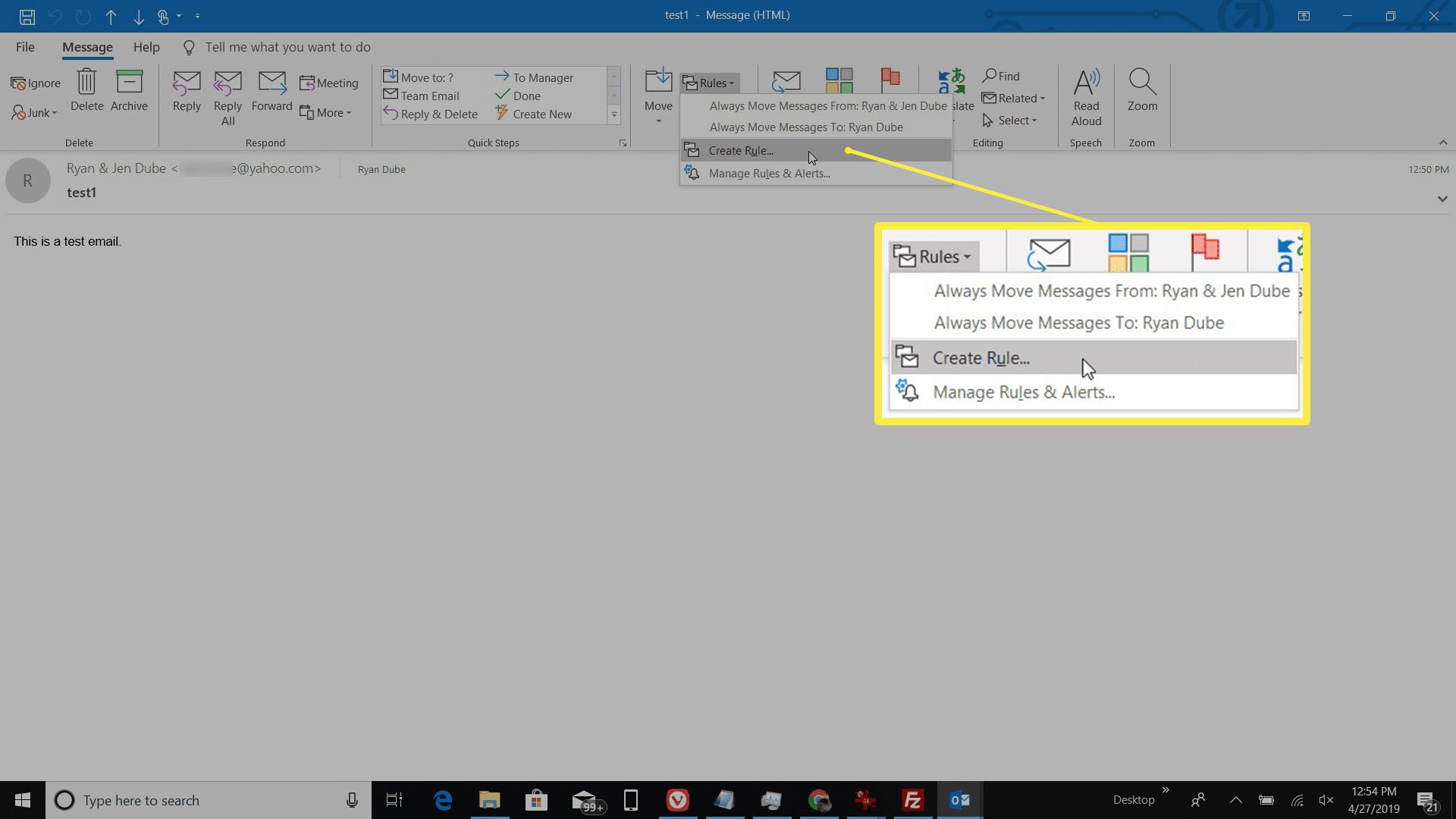Click the Rules dropdown button
The height and width of the screenshot is (819, 1456).
pyautogui.click(x=708, y=83)
